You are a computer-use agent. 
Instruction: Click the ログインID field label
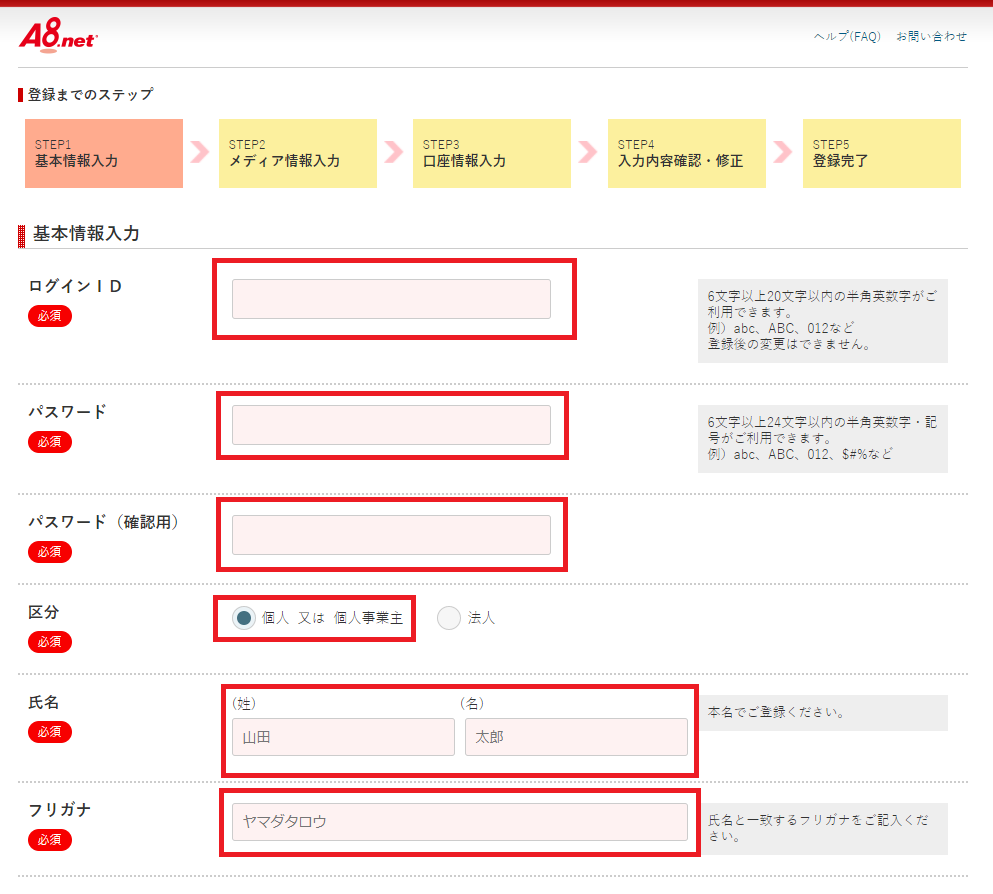(75, 286)
